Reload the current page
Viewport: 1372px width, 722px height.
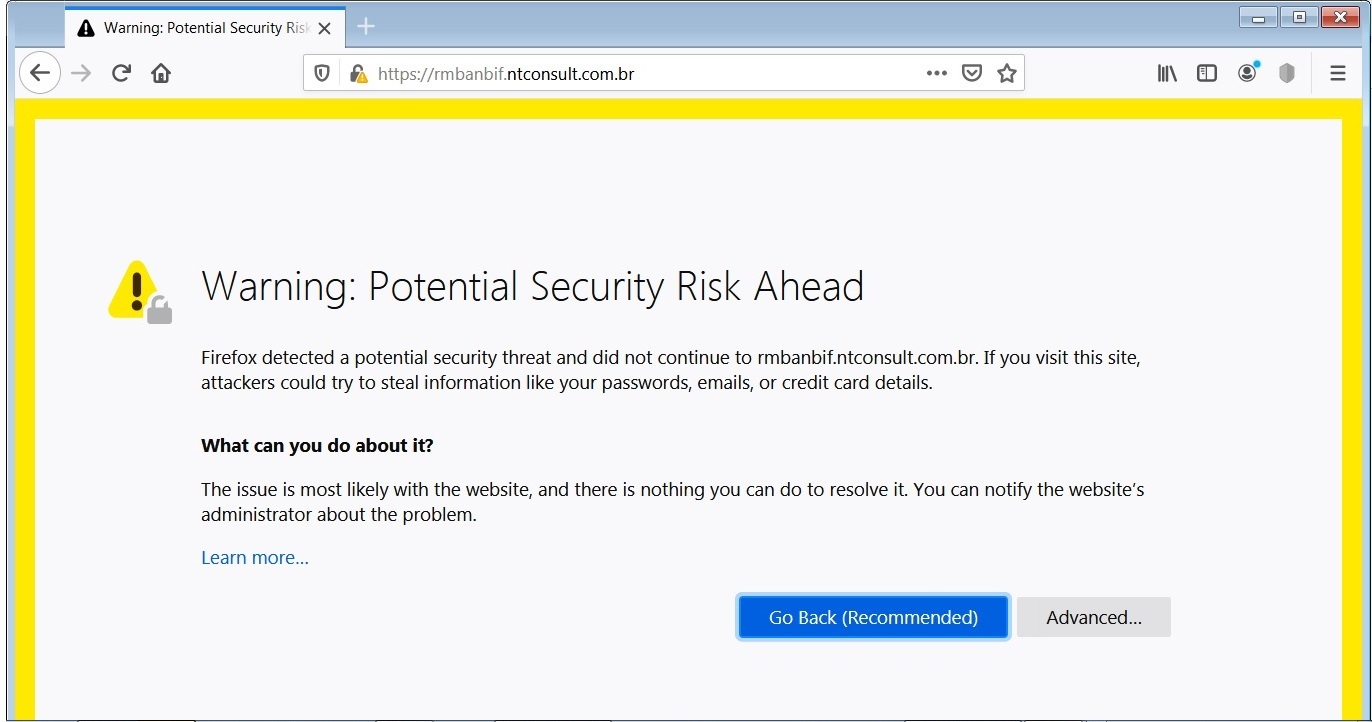pos(122,73)
